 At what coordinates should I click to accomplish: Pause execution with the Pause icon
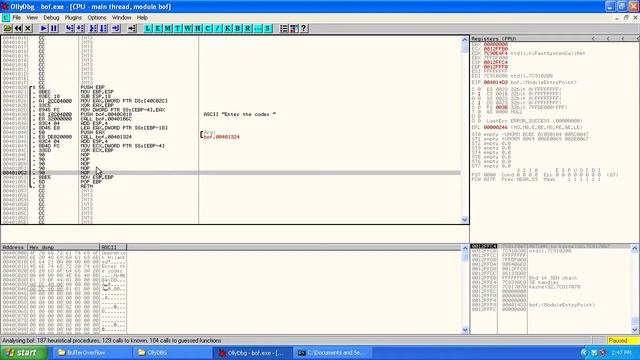tap(53, 28)
